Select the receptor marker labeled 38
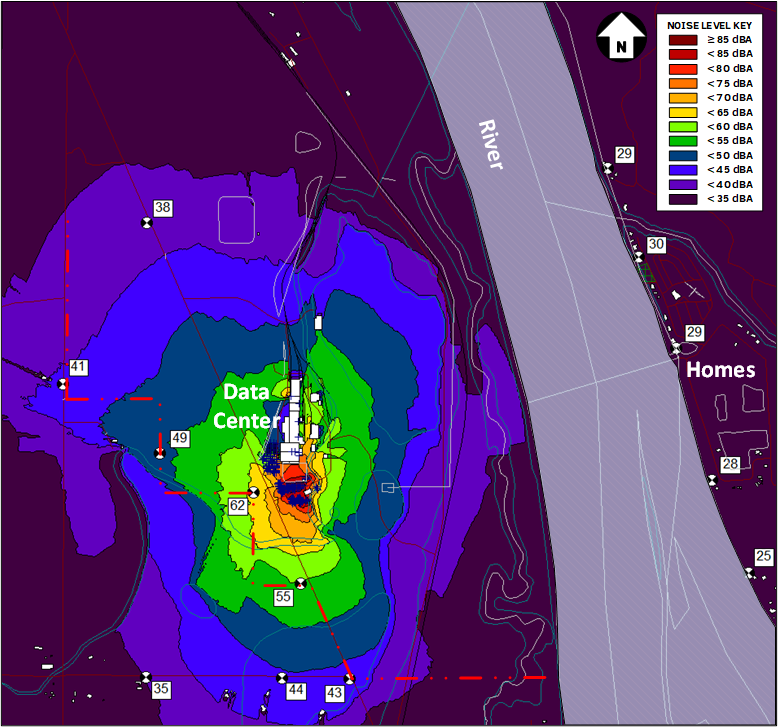Image resolution: width=778 pixels, height=727 pixels. (146, 225)
